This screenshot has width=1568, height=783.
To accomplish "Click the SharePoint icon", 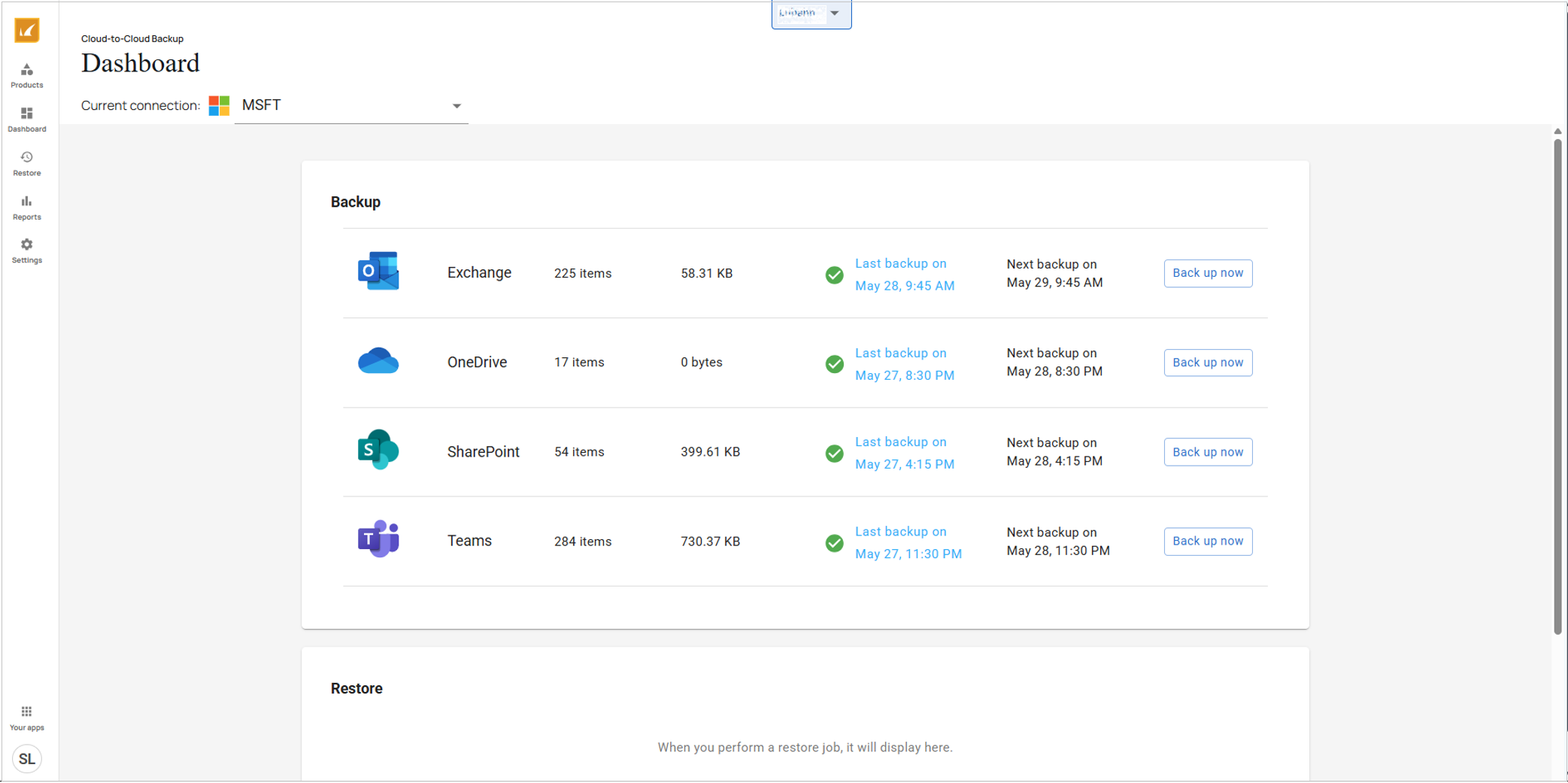I will (x=378, y=450).
